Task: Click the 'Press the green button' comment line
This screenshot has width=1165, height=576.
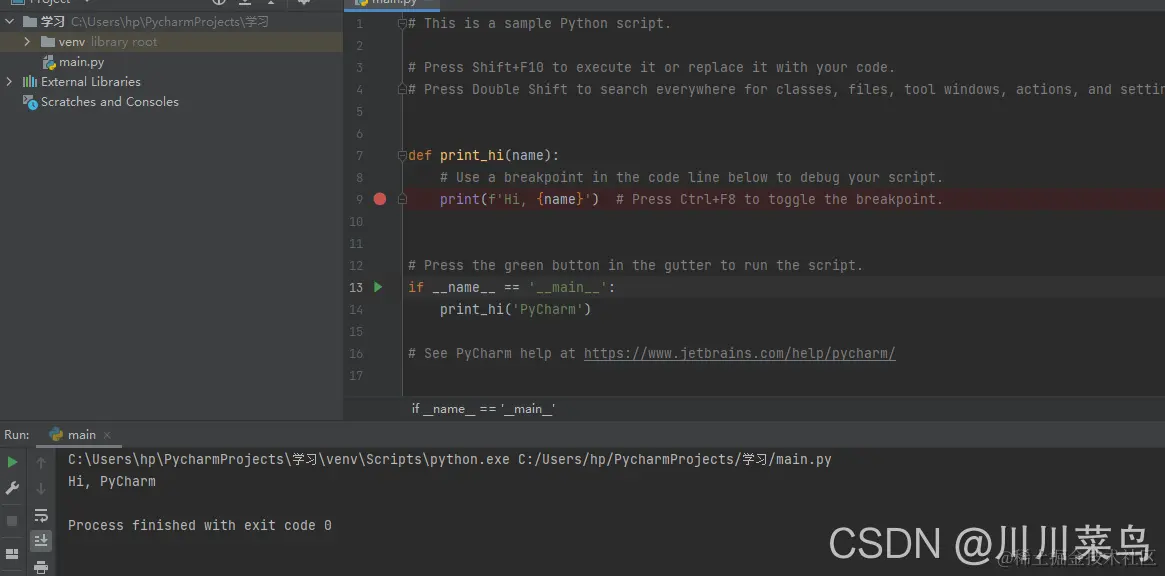Action: pos(636,265)
